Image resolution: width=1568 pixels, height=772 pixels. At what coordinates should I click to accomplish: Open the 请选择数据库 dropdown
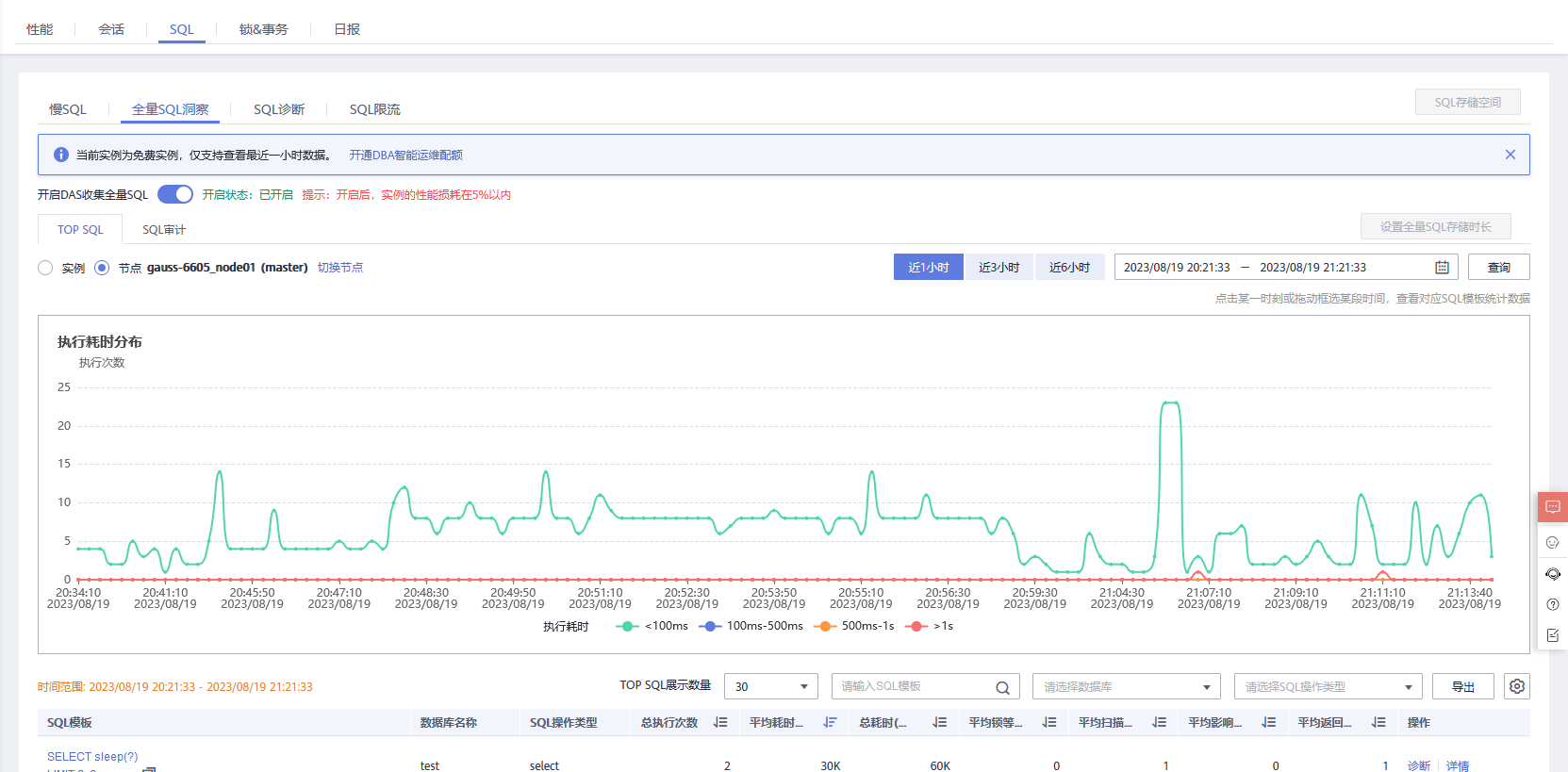[x=1127, y=686]
